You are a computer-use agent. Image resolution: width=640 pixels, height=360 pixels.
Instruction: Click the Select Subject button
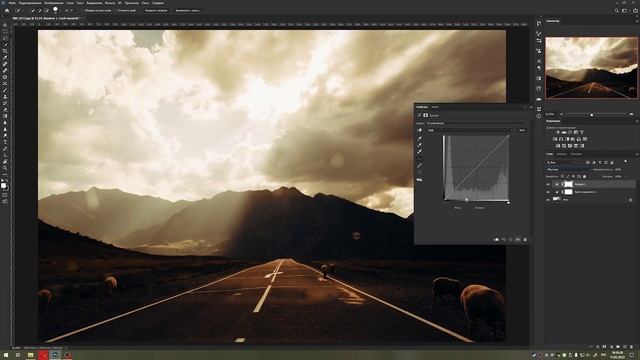click(156, 10)
